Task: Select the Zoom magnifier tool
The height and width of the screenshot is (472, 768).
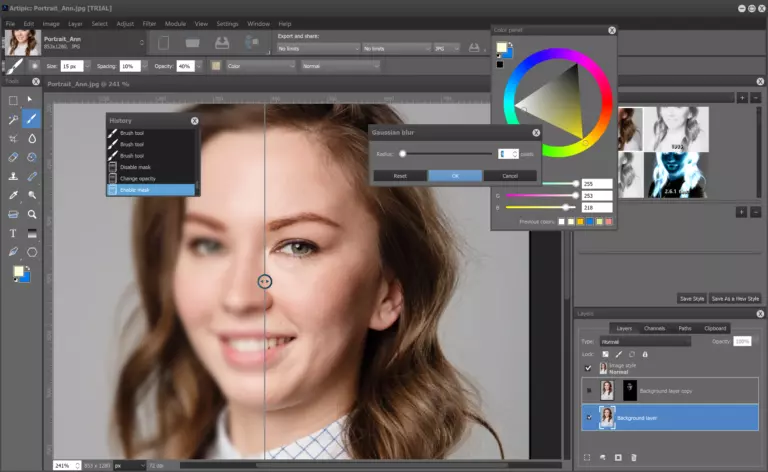Action: coord(32,214)
